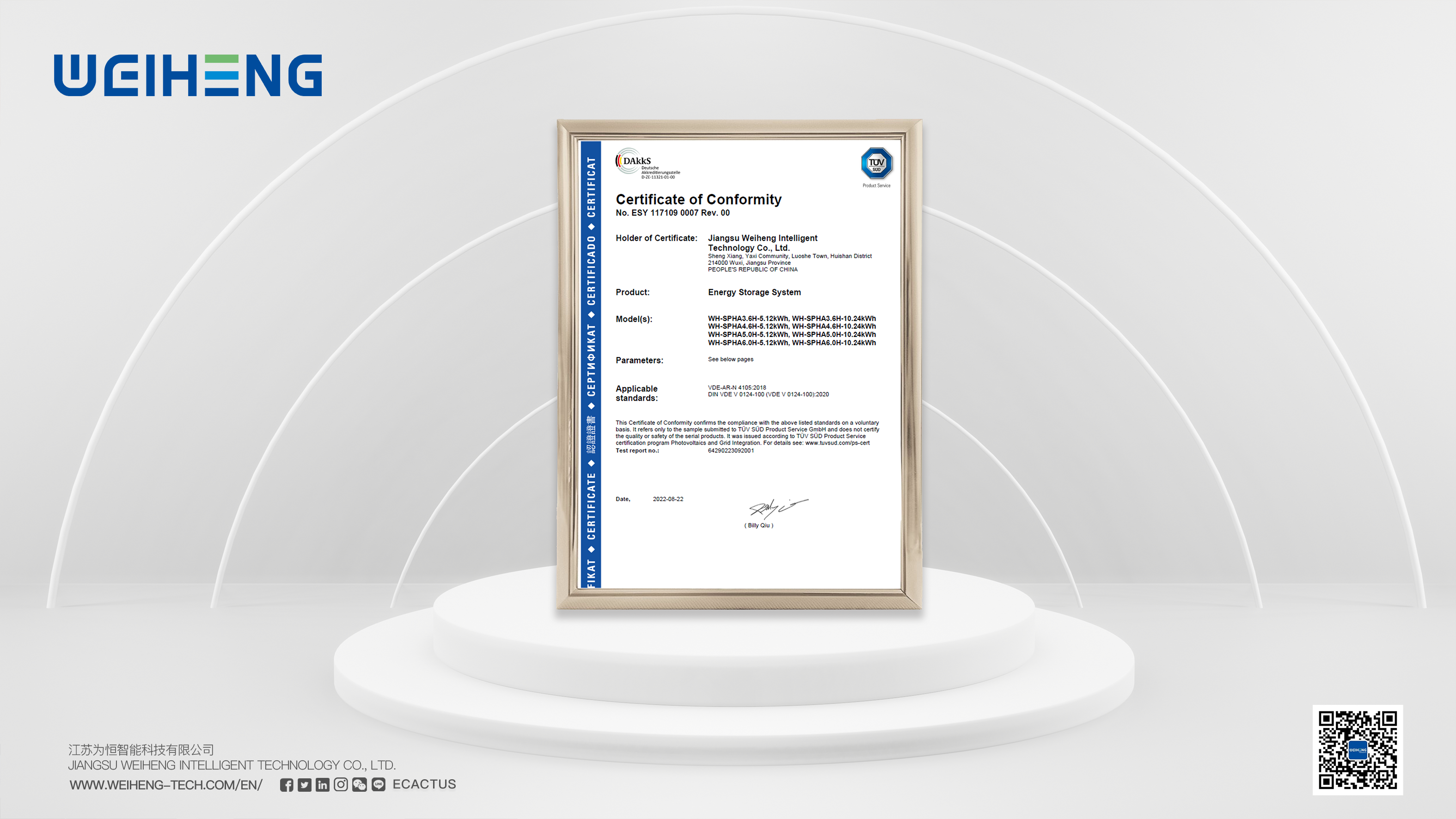Click the TÜV SÜD octagon logo

click(x=876, y=163)
